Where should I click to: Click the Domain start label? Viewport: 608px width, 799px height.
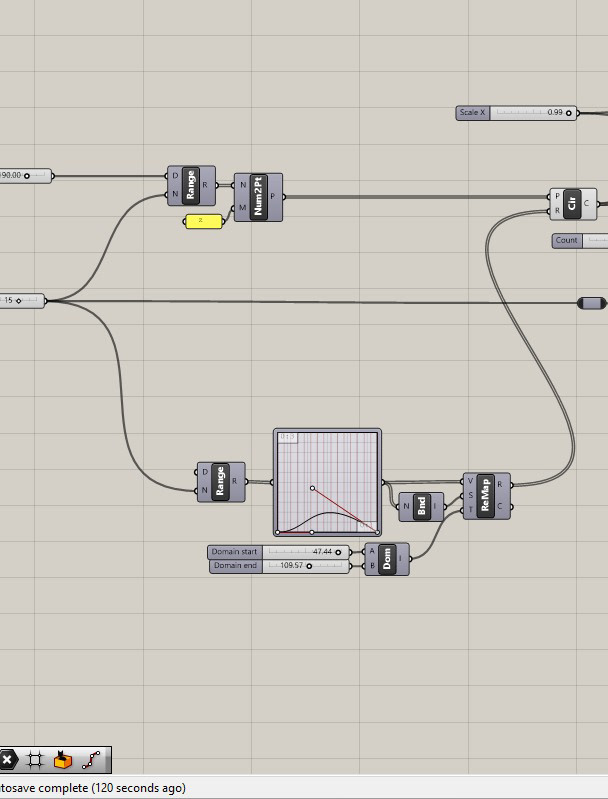[x=234, y=552]
